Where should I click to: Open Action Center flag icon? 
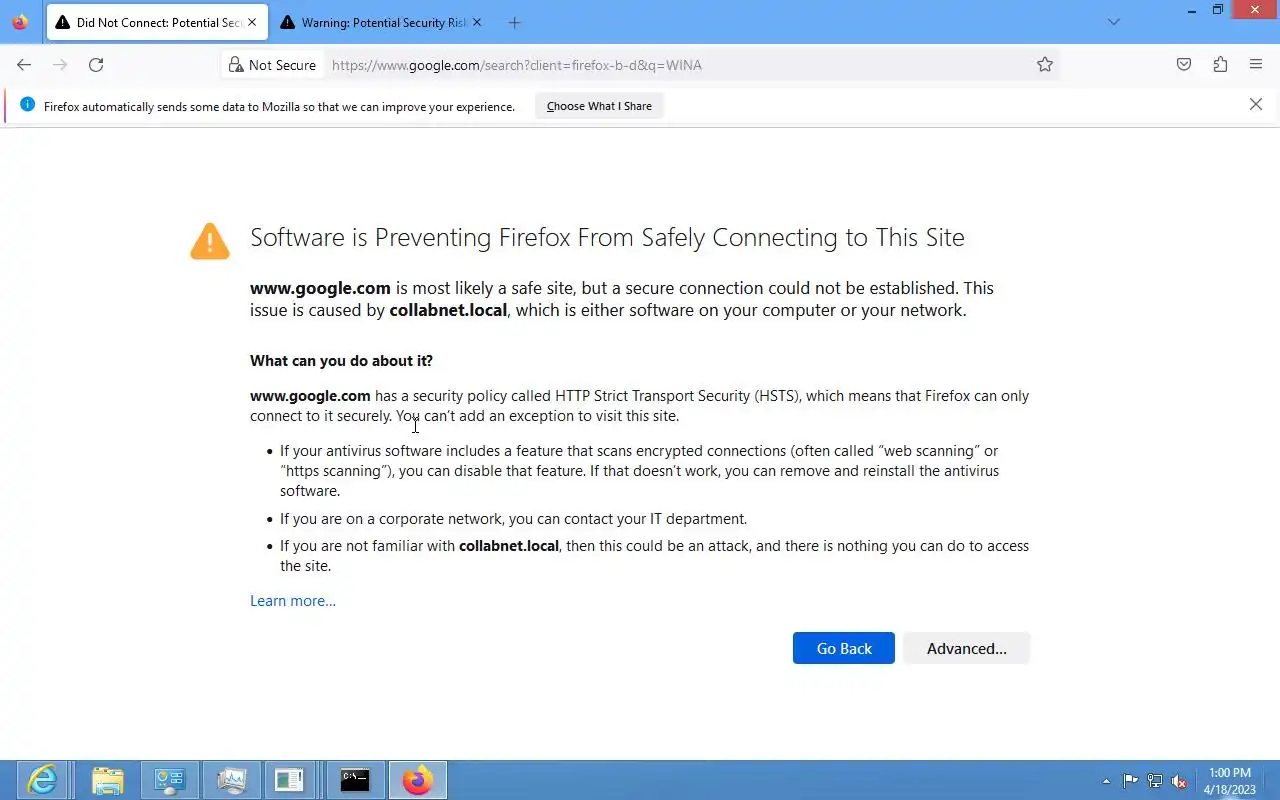click(x=1131, y=781)
